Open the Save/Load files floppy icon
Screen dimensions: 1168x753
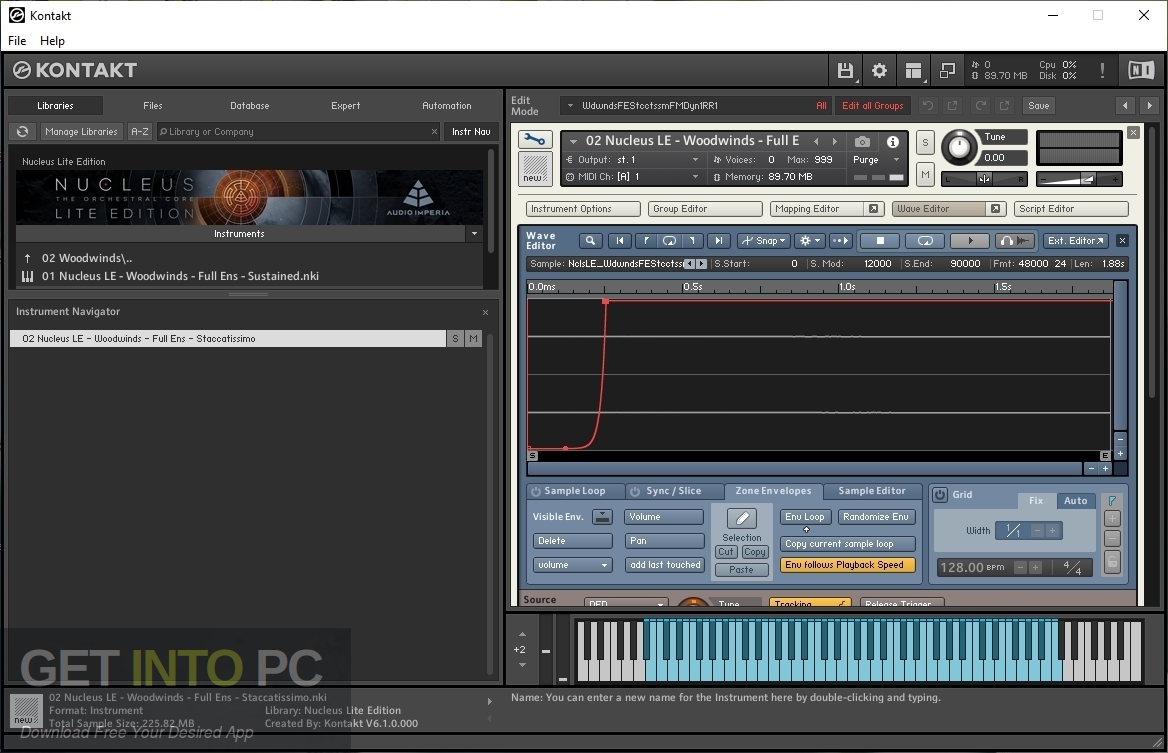845,71
